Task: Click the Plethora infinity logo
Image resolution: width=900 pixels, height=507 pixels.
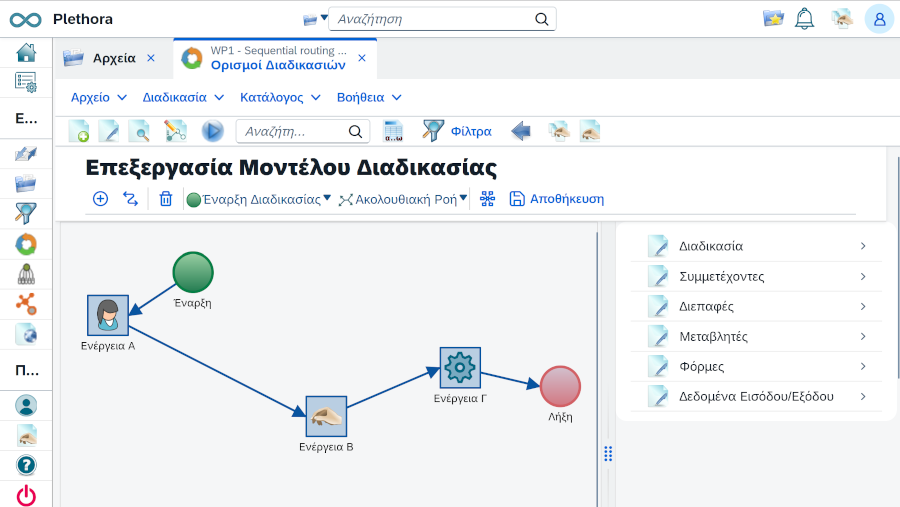Action: coord(25,20)
